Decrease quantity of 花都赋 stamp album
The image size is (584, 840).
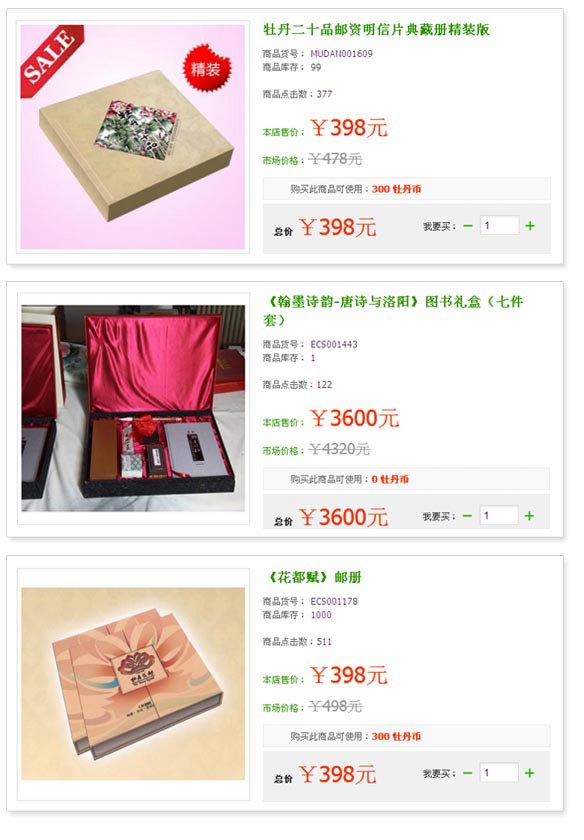click(x=467, y=773)
